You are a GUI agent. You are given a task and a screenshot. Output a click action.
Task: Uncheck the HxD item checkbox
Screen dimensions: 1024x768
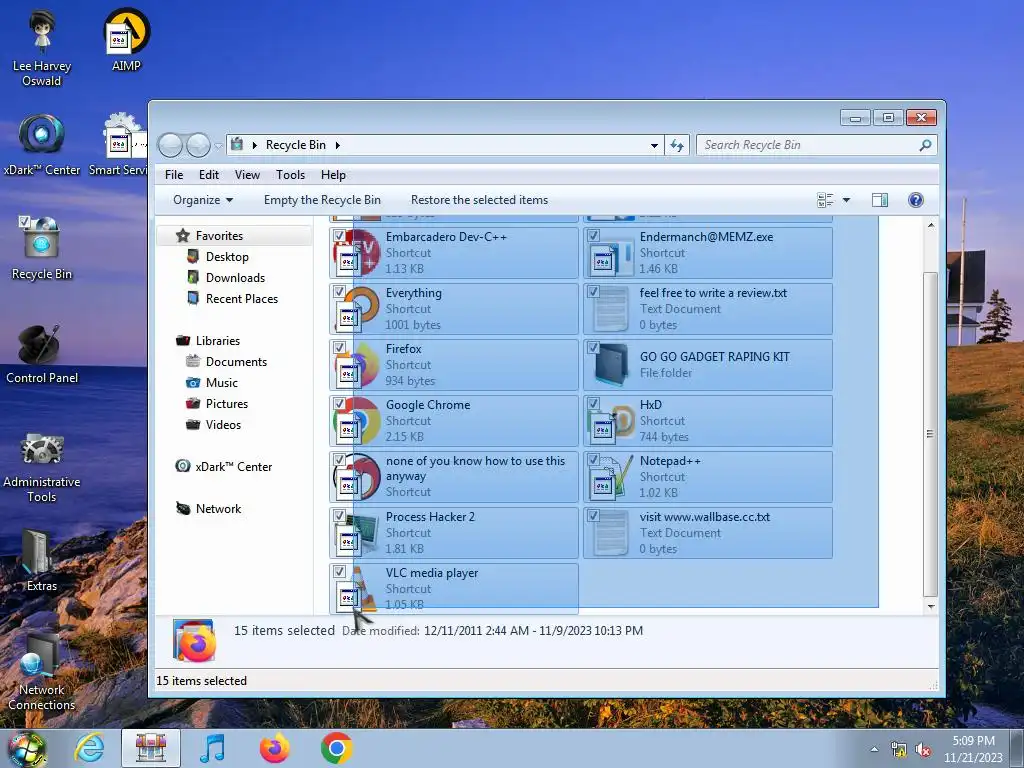click(593, 404)
